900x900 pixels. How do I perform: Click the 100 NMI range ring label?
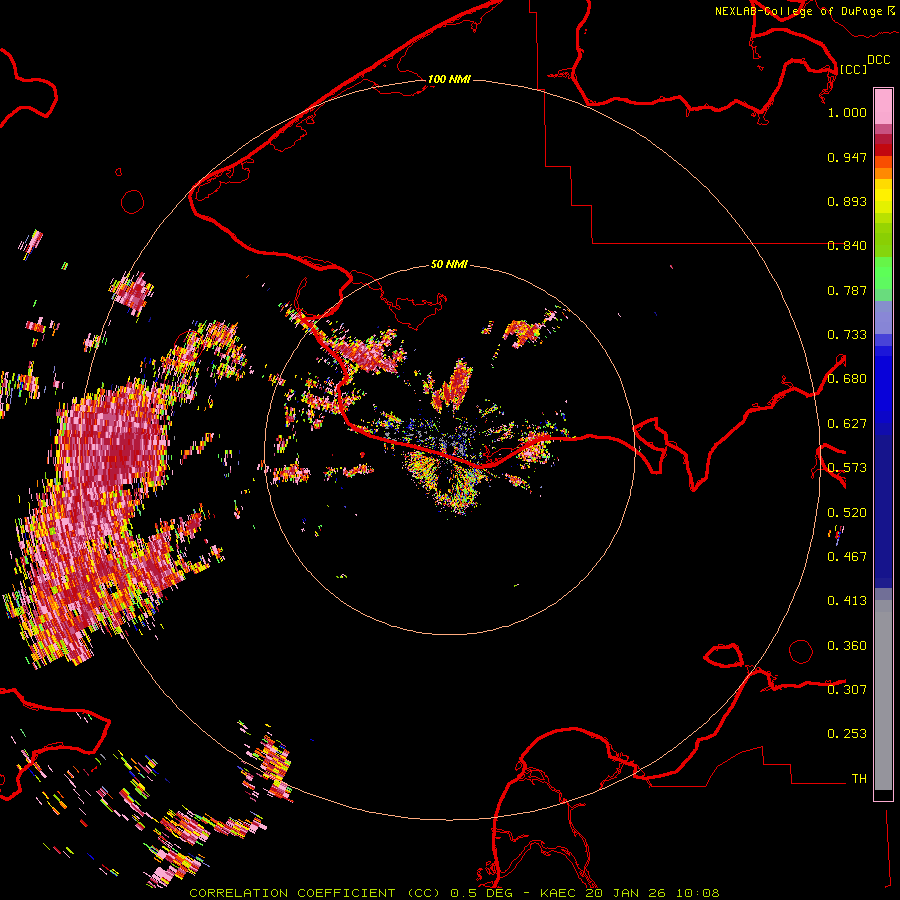coord(449,79)
